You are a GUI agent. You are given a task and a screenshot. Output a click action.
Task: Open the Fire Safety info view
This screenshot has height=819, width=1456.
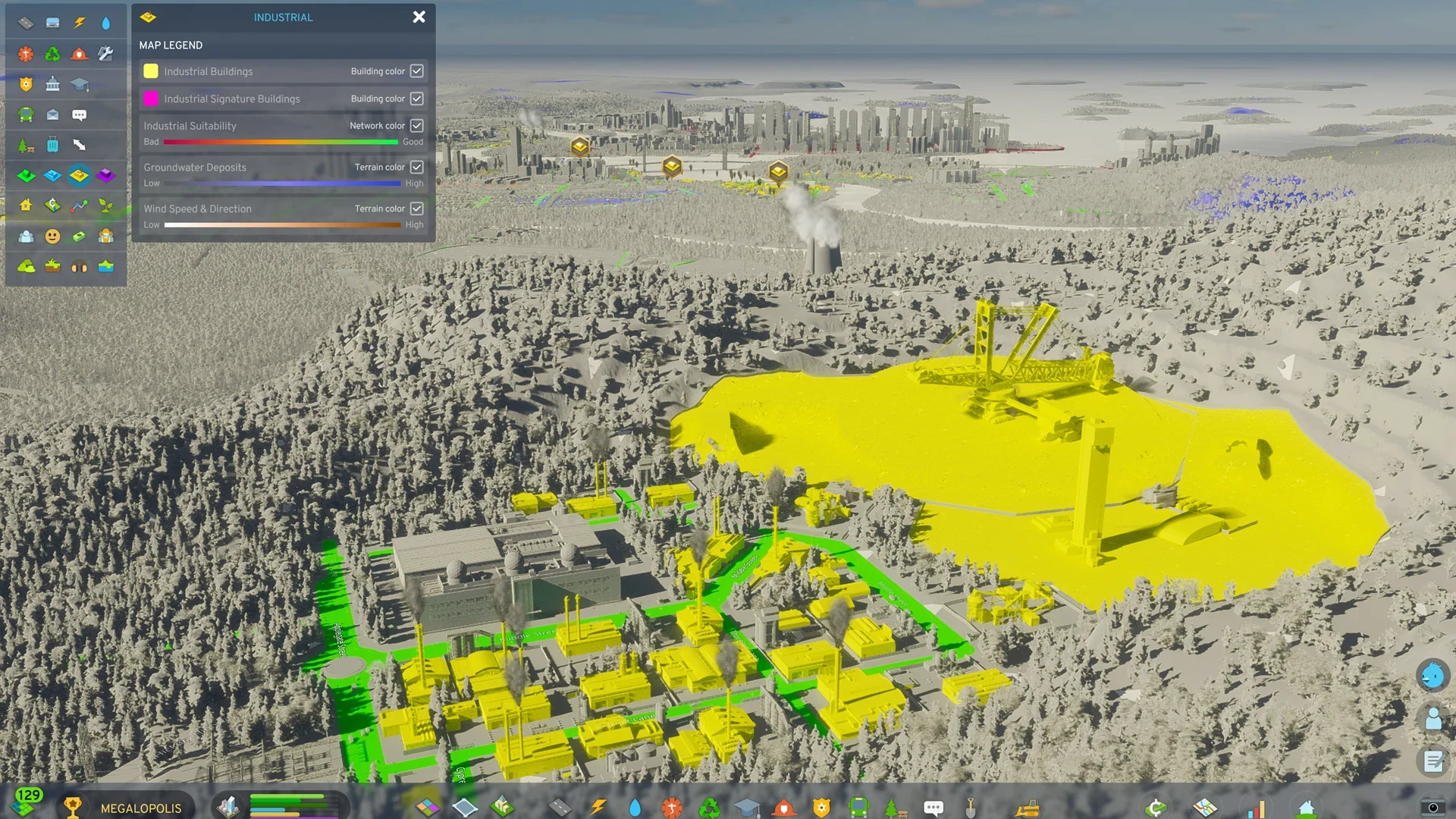point(79,54)
